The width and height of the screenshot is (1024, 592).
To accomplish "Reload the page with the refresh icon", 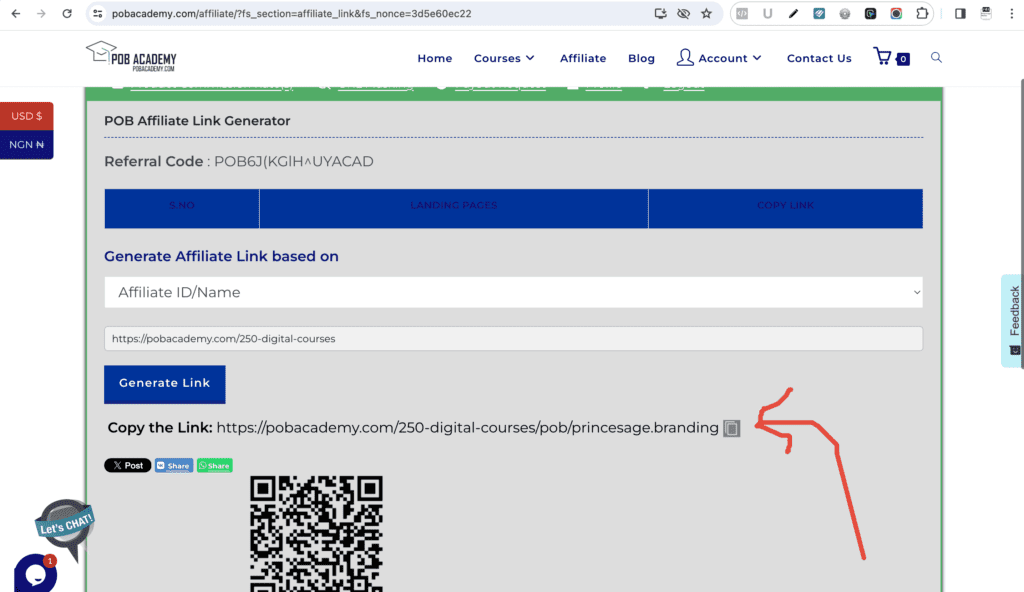I will (x=67, y=13).
